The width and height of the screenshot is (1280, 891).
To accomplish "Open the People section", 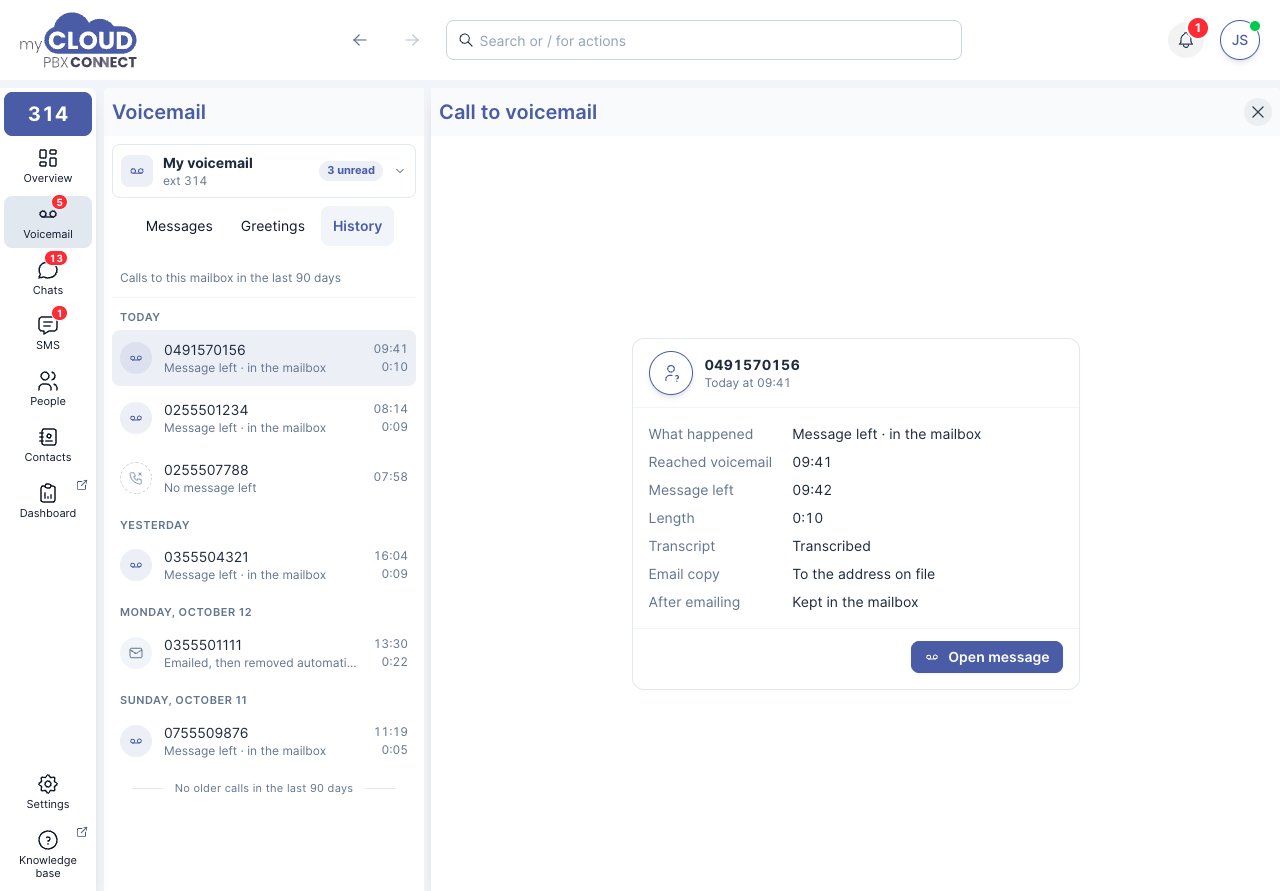I will [x=48, y=389].
